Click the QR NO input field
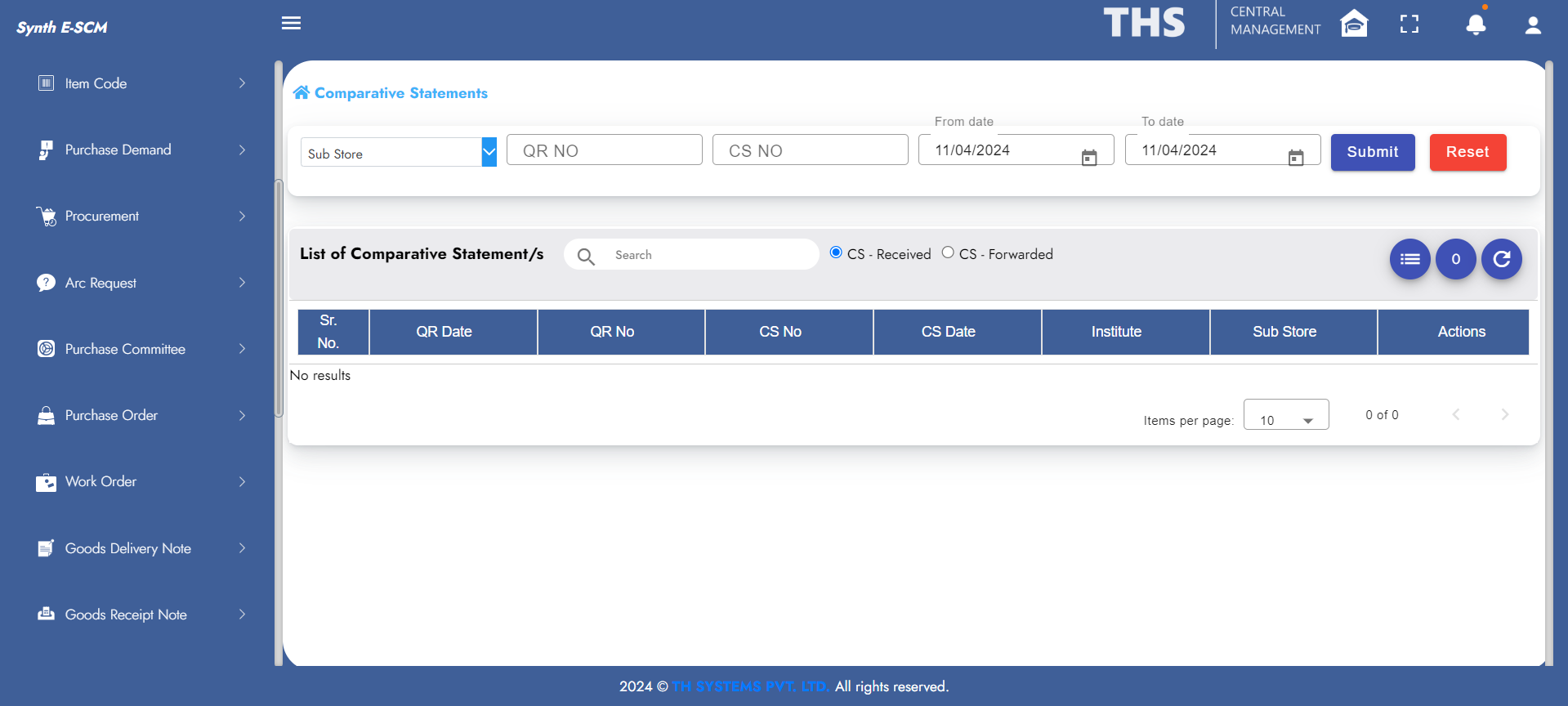Image resolution: width=1568 pixels, height=706 pixels. coord(604,150)
